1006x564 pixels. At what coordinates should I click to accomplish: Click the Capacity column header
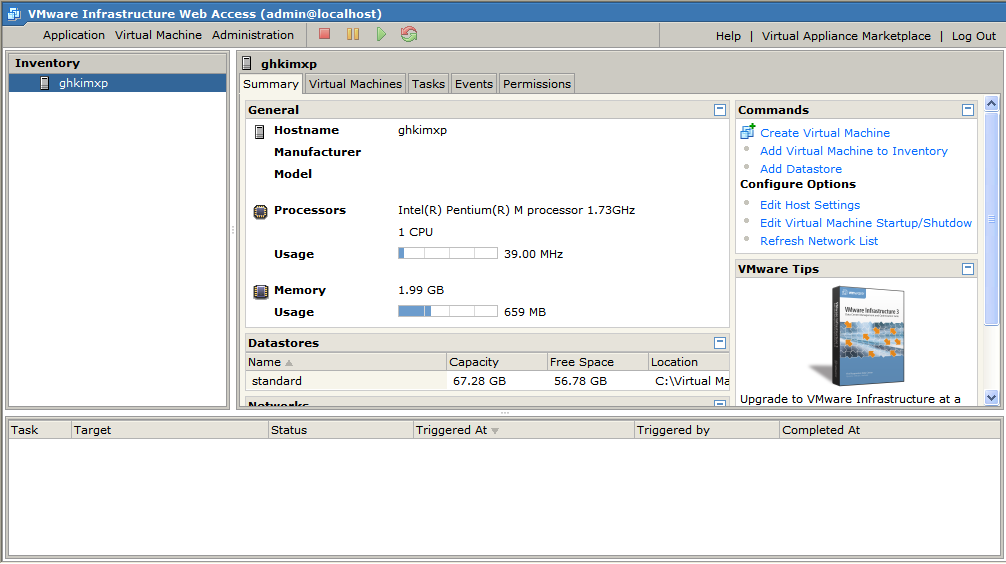(x=497, y=362)
